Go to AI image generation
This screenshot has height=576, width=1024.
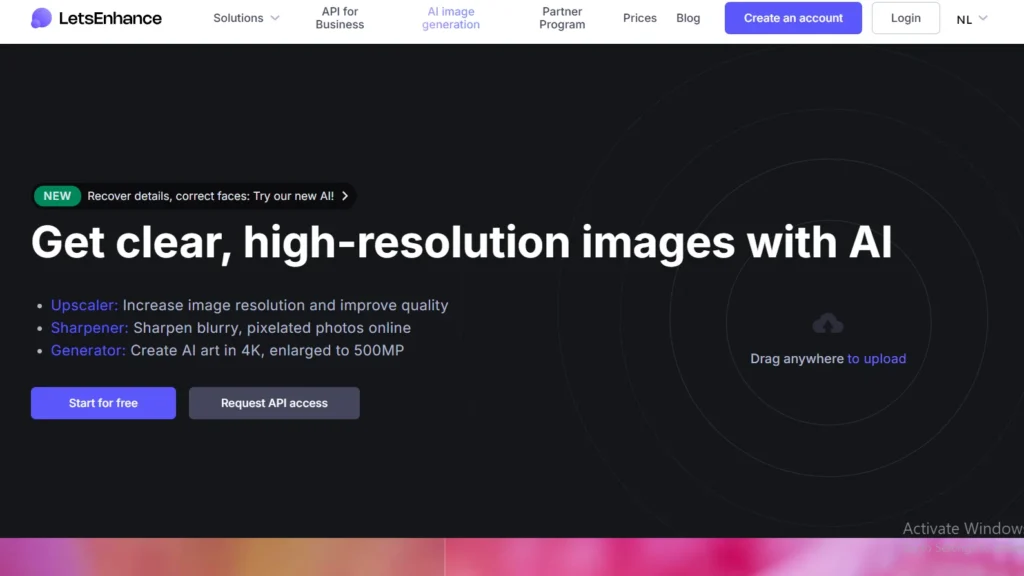click(451, 18)
